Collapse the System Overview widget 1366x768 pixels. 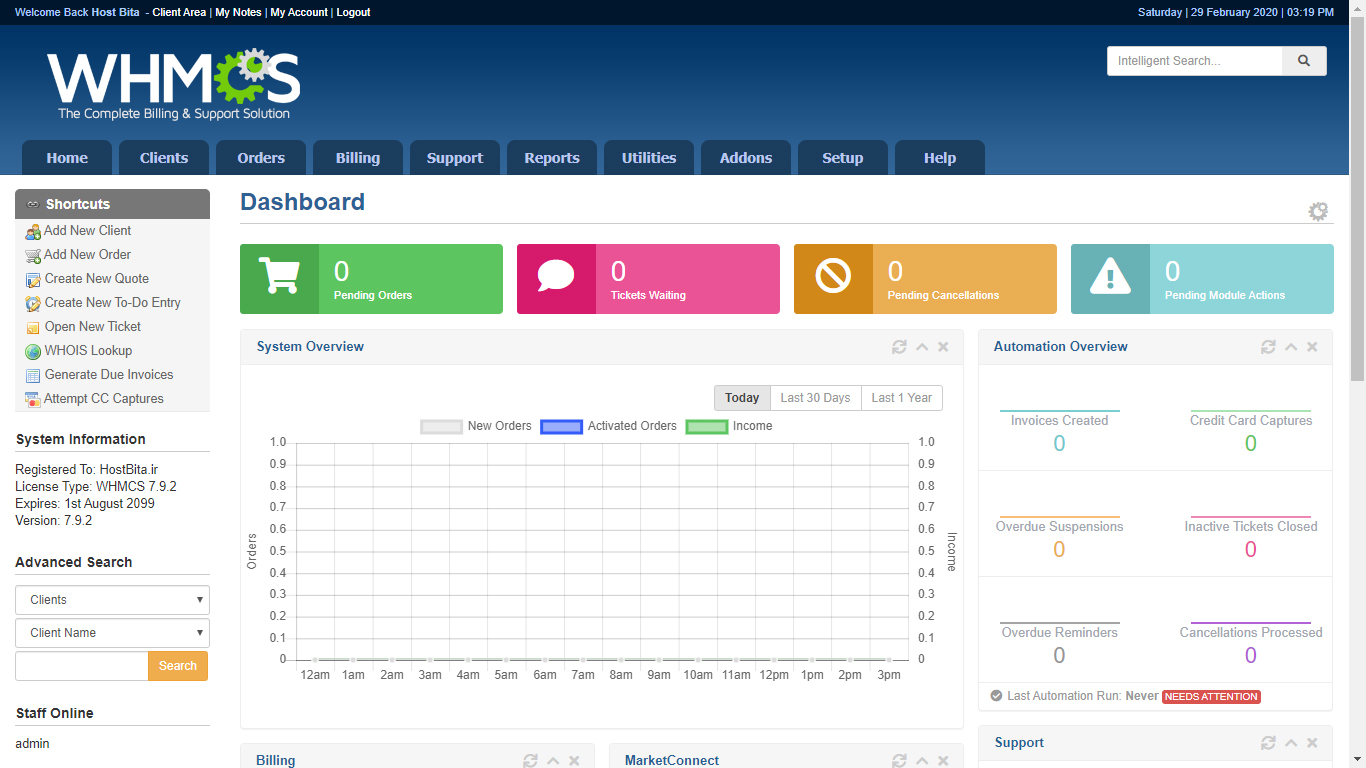[922, 347]
